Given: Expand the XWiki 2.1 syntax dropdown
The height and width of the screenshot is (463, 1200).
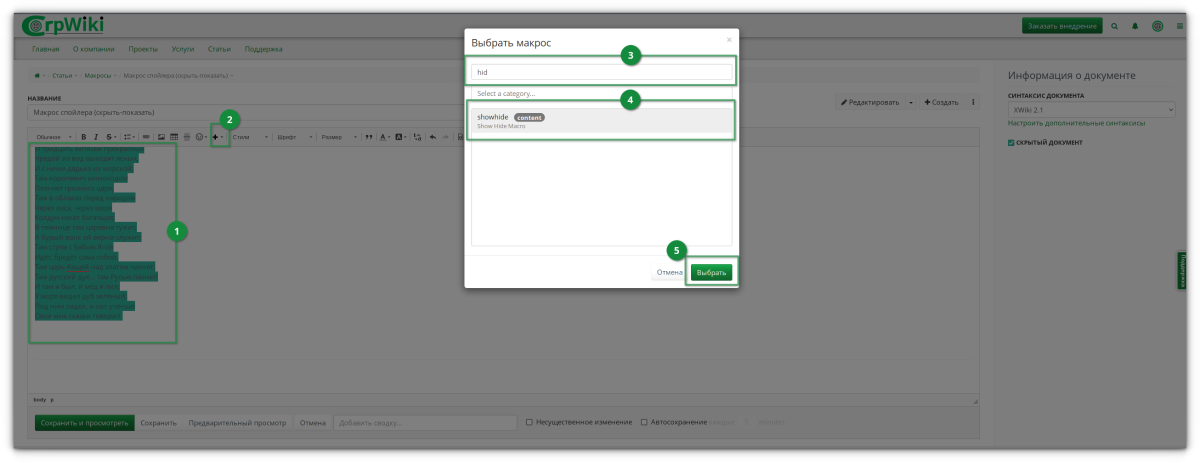Looking at the screenshot, I should [1091, 109].
